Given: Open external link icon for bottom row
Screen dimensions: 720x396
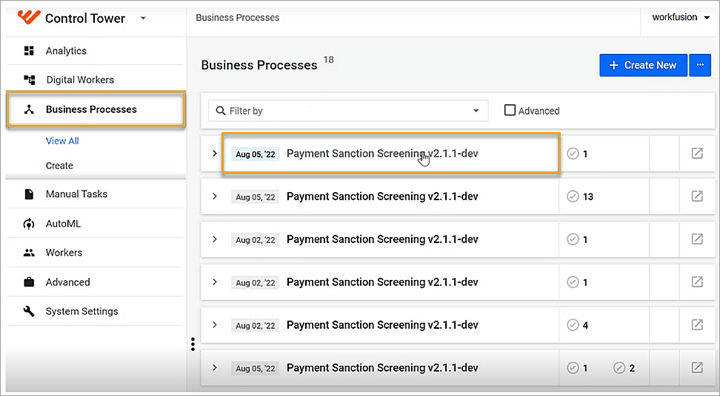Looking at the screenshot, I should (697, 368).
